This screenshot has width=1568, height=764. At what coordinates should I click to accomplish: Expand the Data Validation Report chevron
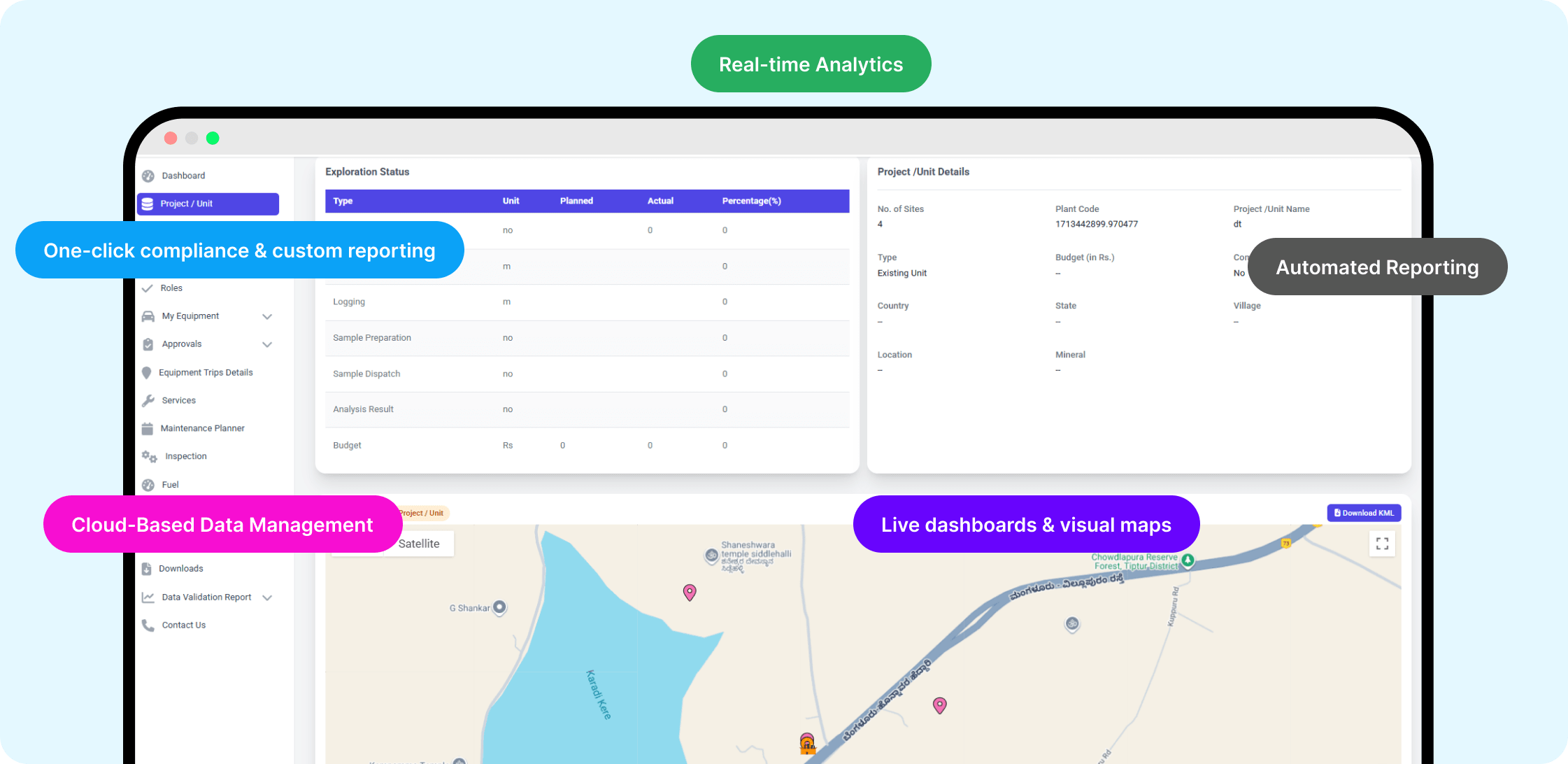coord(267,598)
